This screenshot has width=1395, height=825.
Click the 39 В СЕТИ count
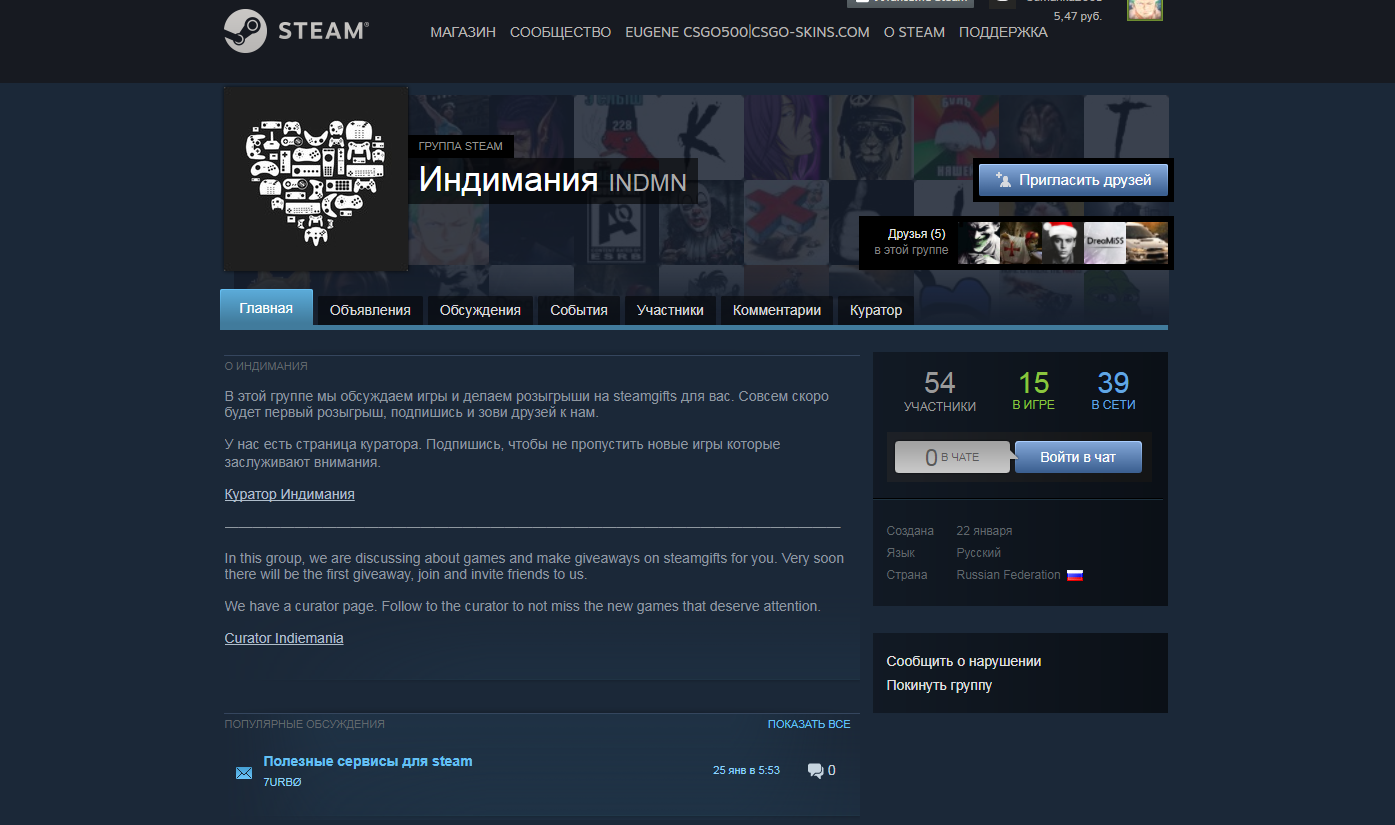1113,391
